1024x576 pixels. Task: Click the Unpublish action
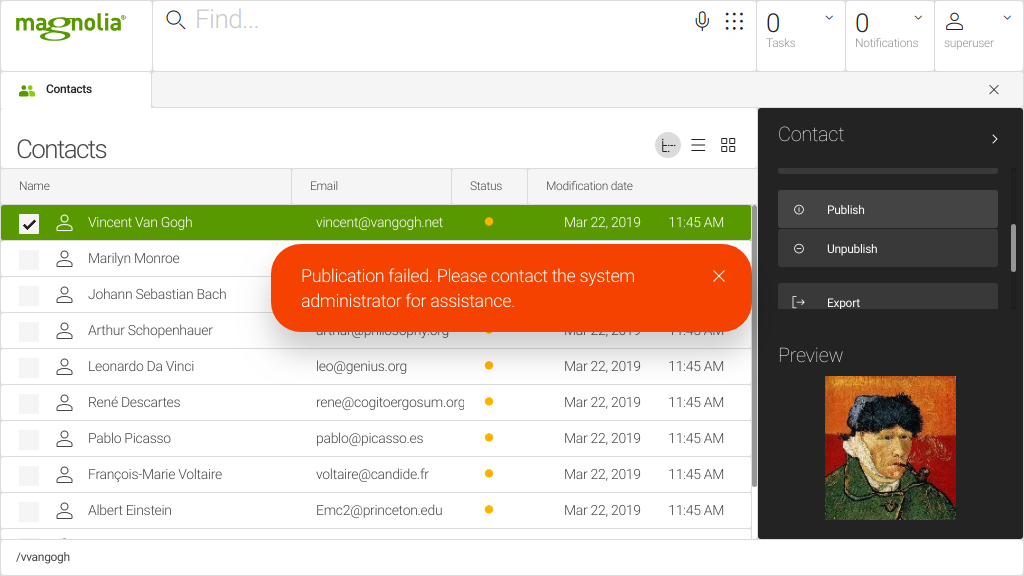(887, 249)
